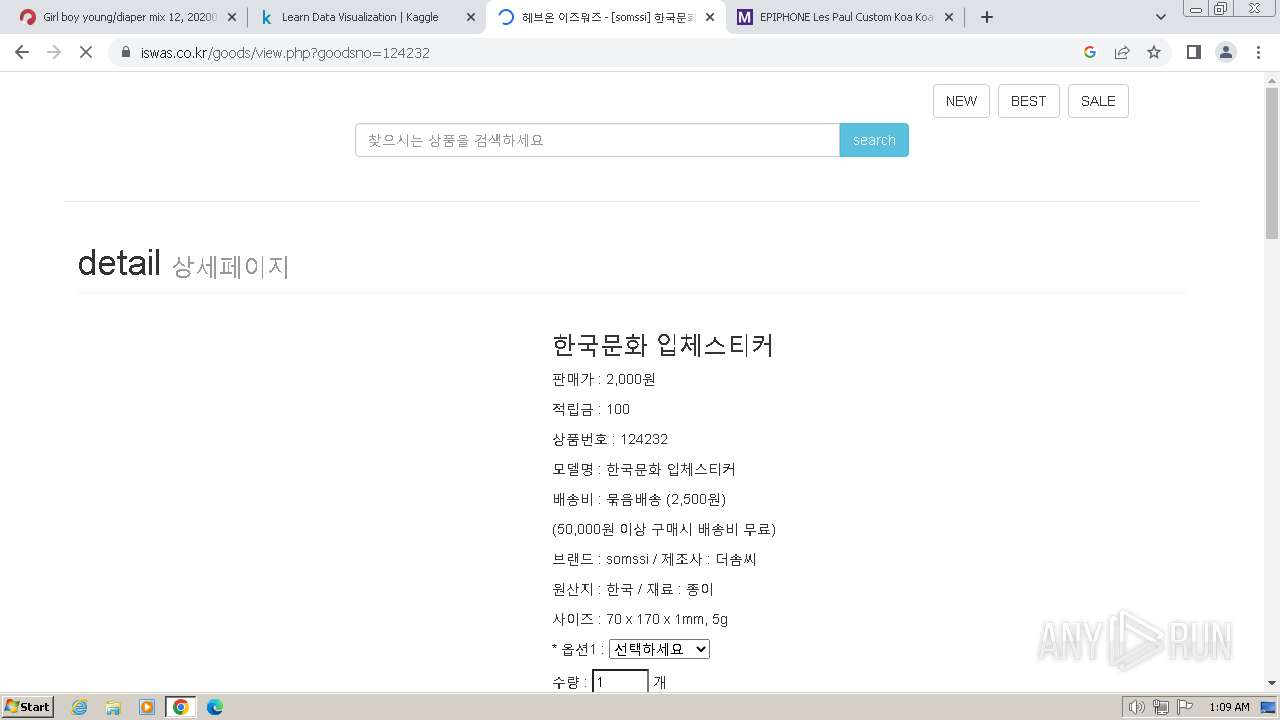
Task: Open the 옵션1 선택하세요 dropdown
Action: [659, 649]
